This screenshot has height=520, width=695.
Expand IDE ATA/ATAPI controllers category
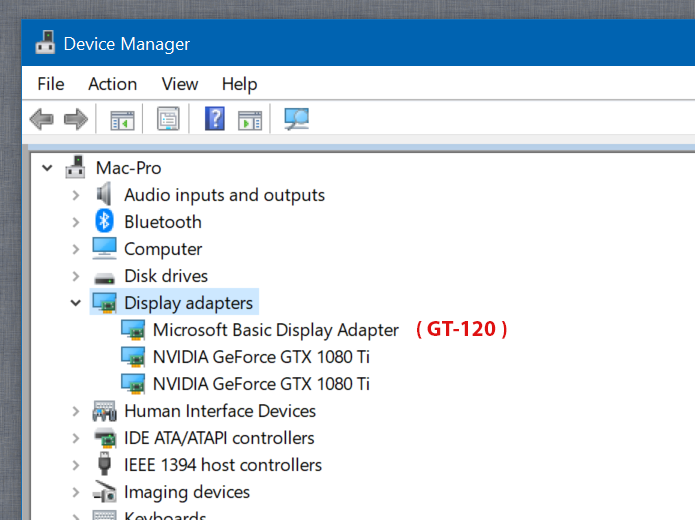76,438
